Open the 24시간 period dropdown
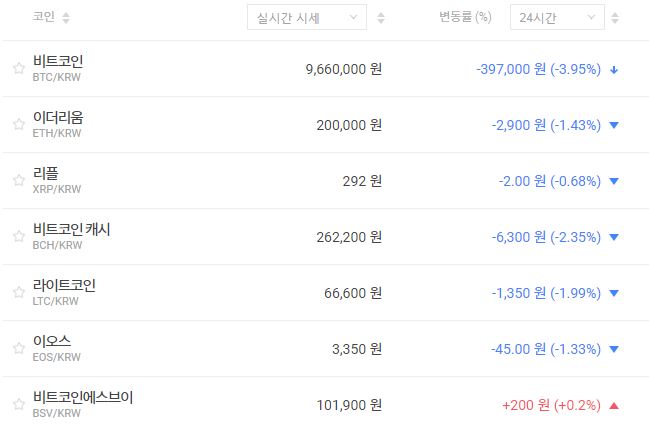The width and height of the screenshot is (649, 432). coord(556,18)
